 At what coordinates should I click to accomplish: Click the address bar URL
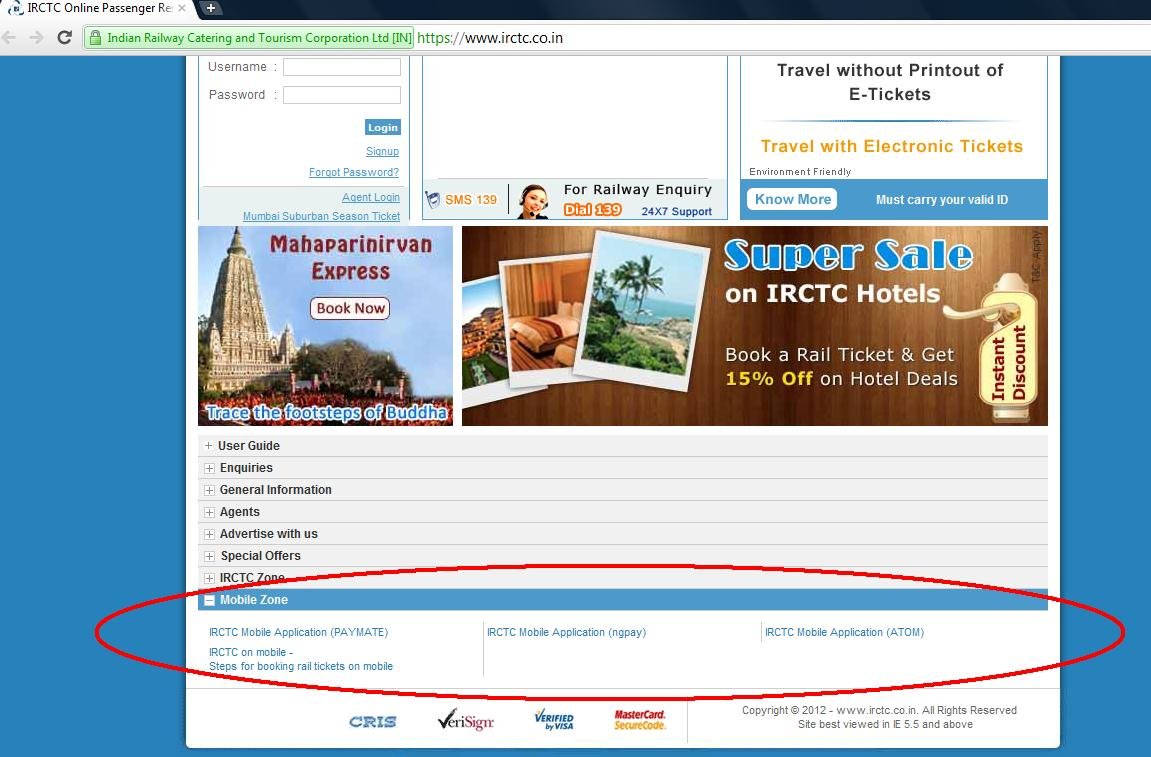[490, 37]
